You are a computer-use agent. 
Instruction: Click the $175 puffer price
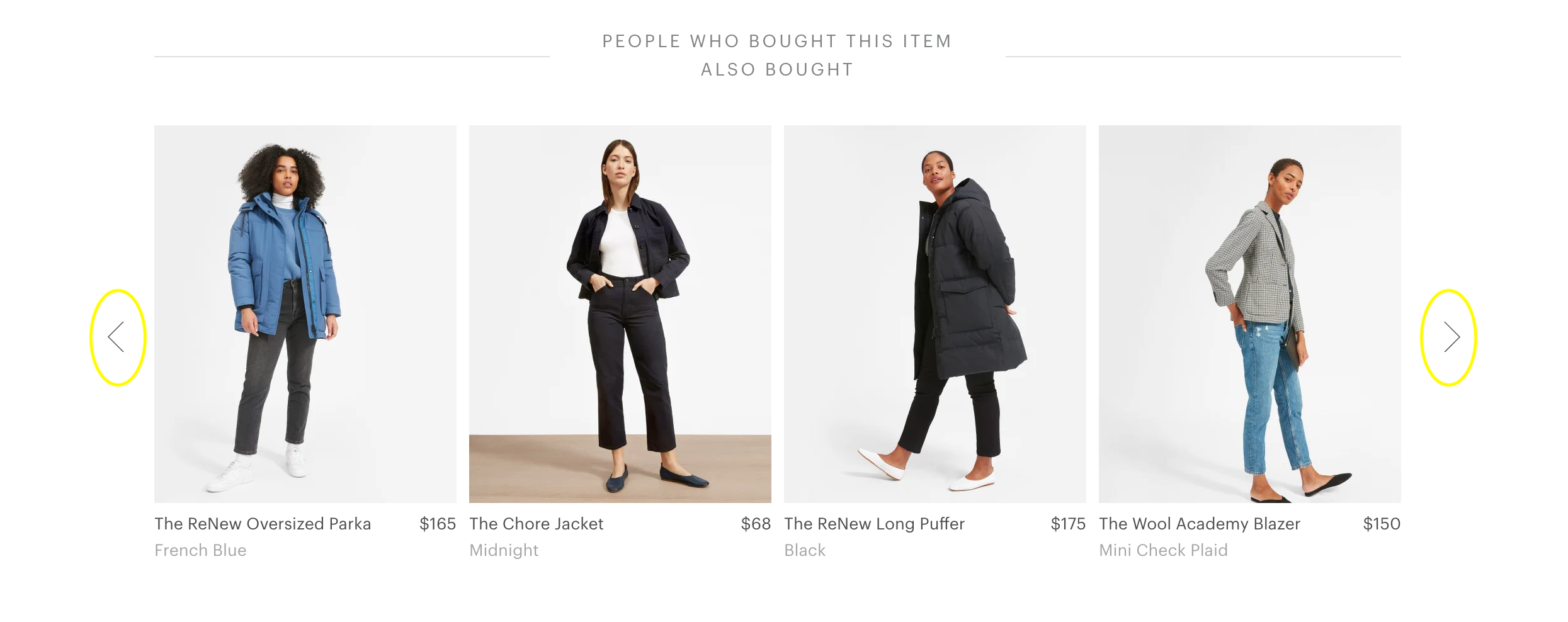coord(1068,524)
